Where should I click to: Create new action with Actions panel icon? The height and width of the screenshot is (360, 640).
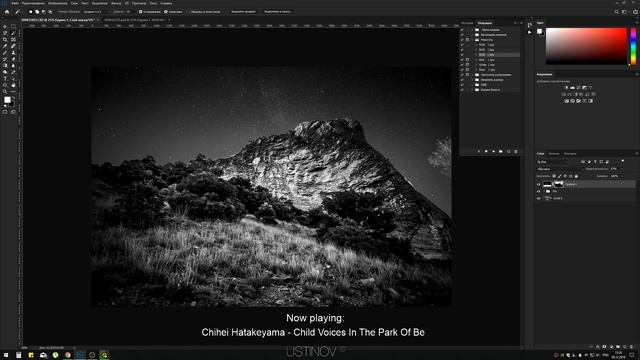coord(509,151)
